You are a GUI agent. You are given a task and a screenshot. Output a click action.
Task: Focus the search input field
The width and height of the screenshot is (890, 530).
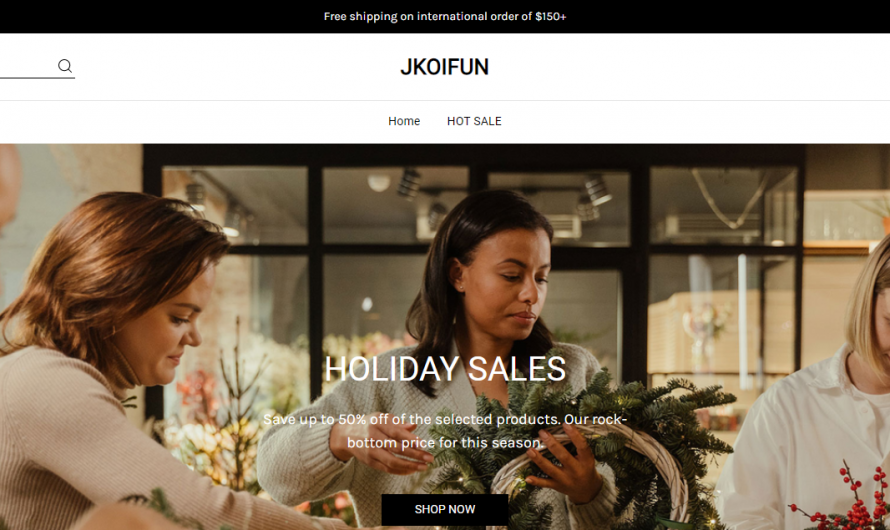click(x=28, y=66)
